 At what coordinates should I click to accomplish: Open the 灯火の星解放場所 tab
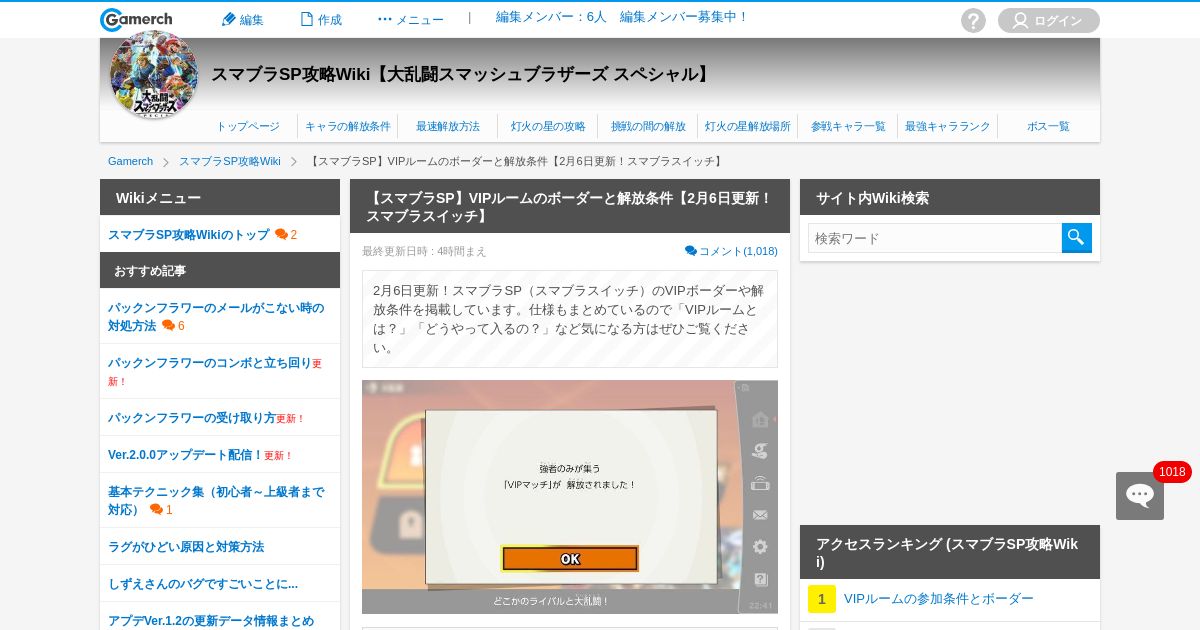coord(748,126)
